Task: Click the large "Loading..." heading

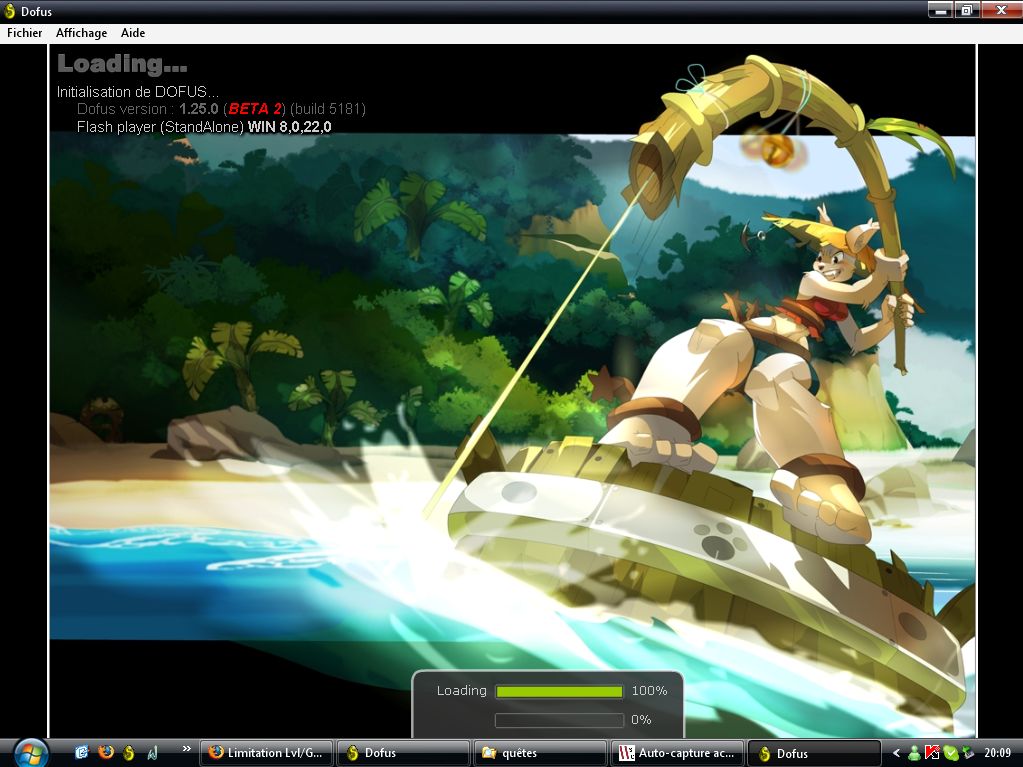Action: [122, 63]
